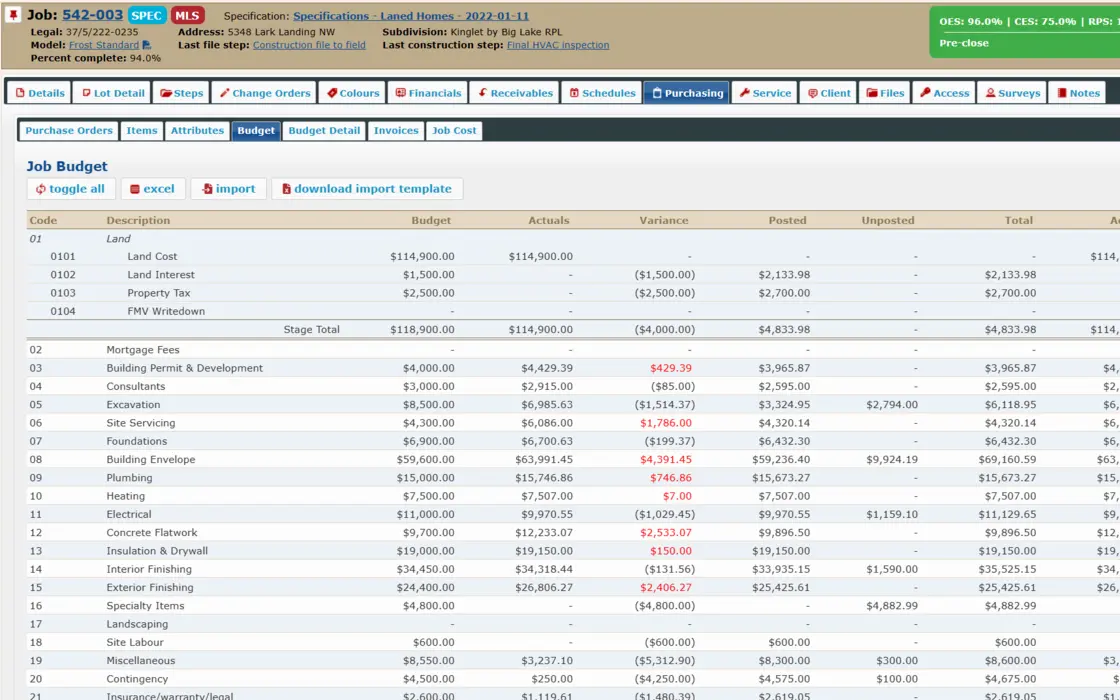Click the 0102 Land Interest row

coord(573,274)
